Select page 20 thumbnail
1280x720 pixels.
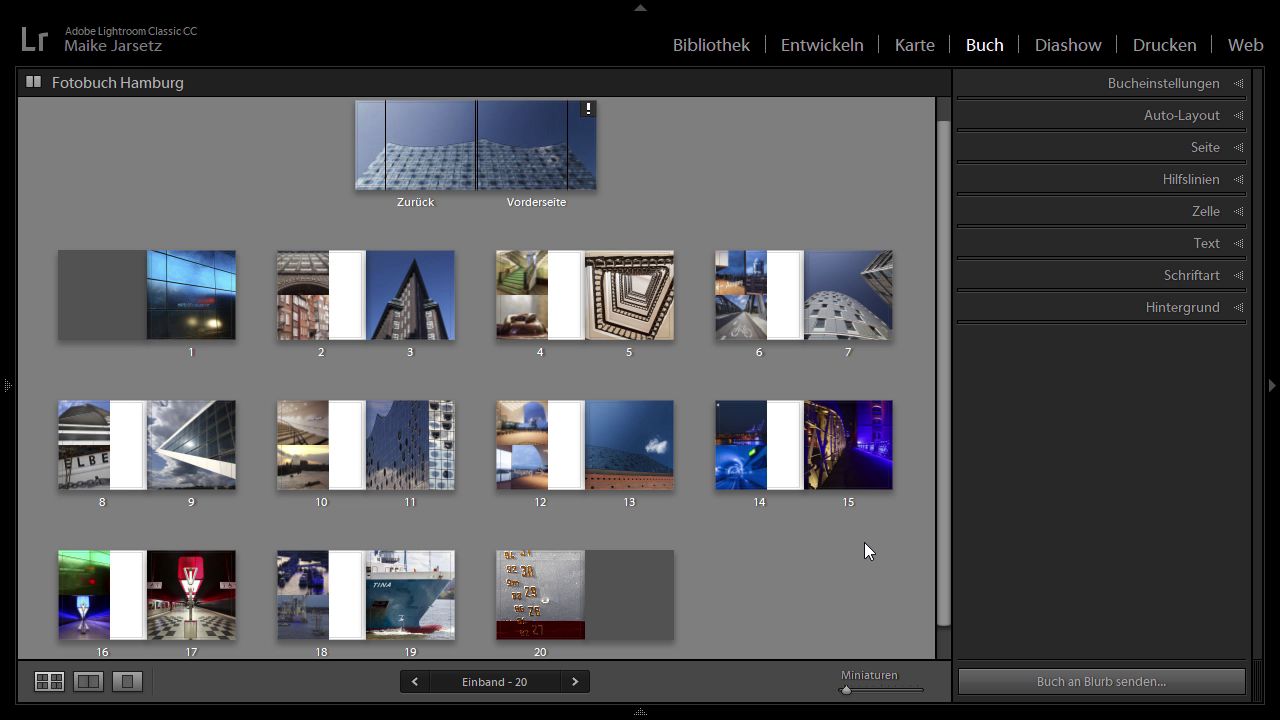coord(540,595)
